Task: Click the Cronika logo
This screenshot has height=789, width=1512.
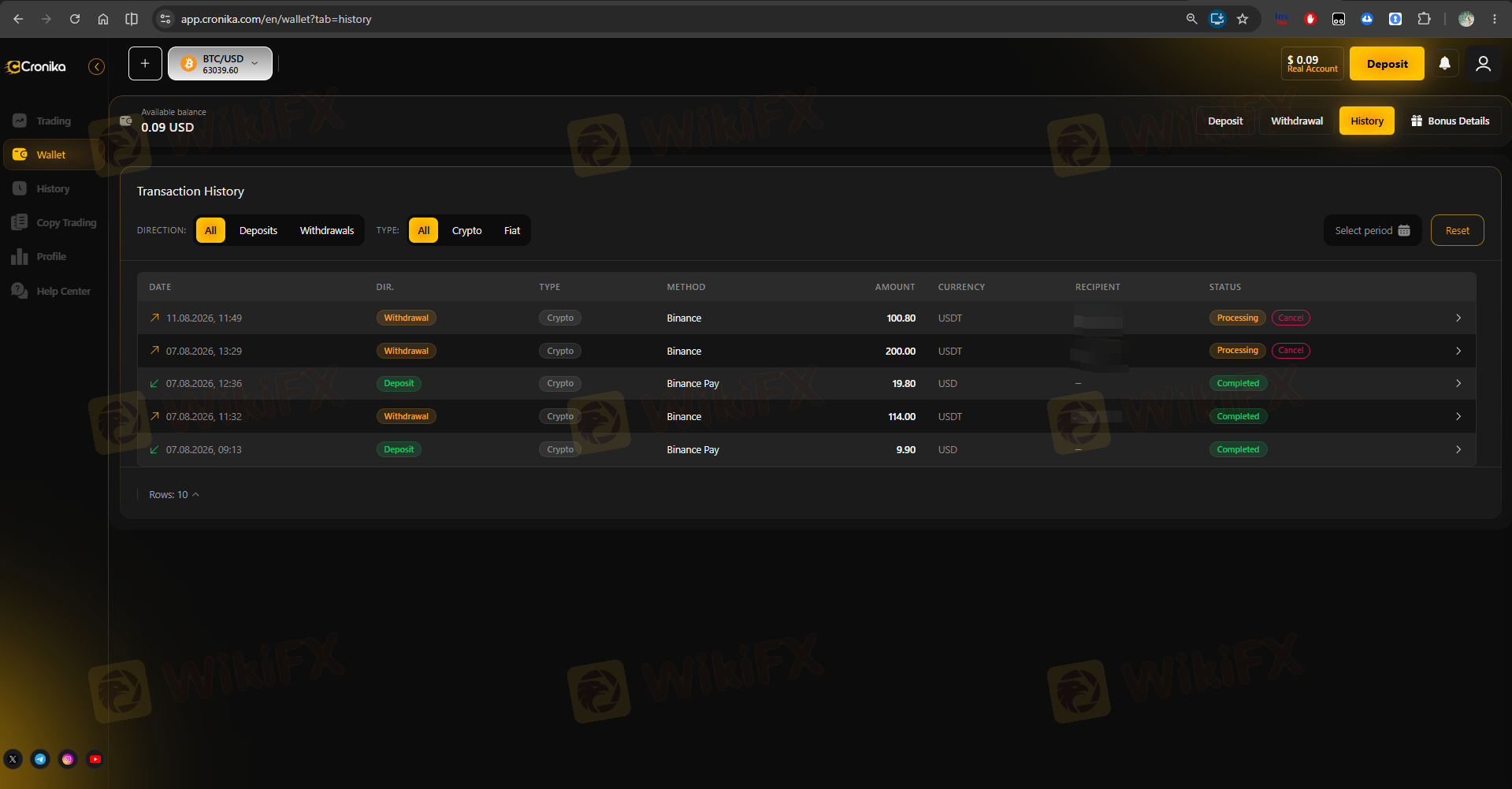Action: [36, 67]
